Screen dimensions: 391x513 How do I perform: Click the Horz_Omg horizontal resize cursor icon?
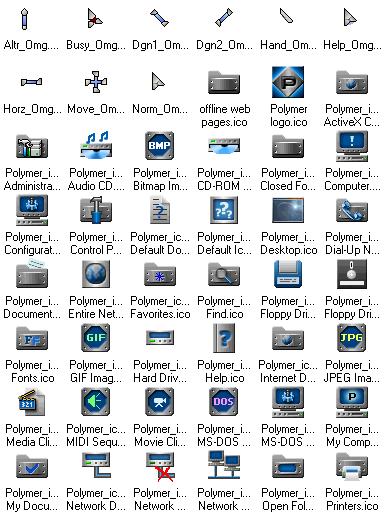[x=32, y=82]
